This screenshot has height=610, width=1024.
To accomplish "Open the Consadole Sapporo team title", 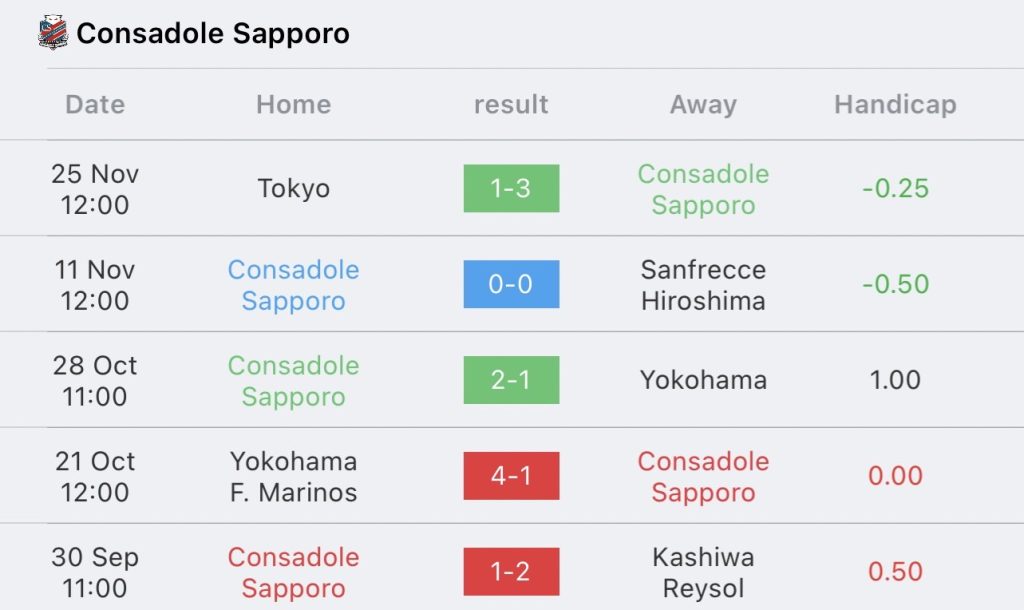I will (x=213, y=33).
